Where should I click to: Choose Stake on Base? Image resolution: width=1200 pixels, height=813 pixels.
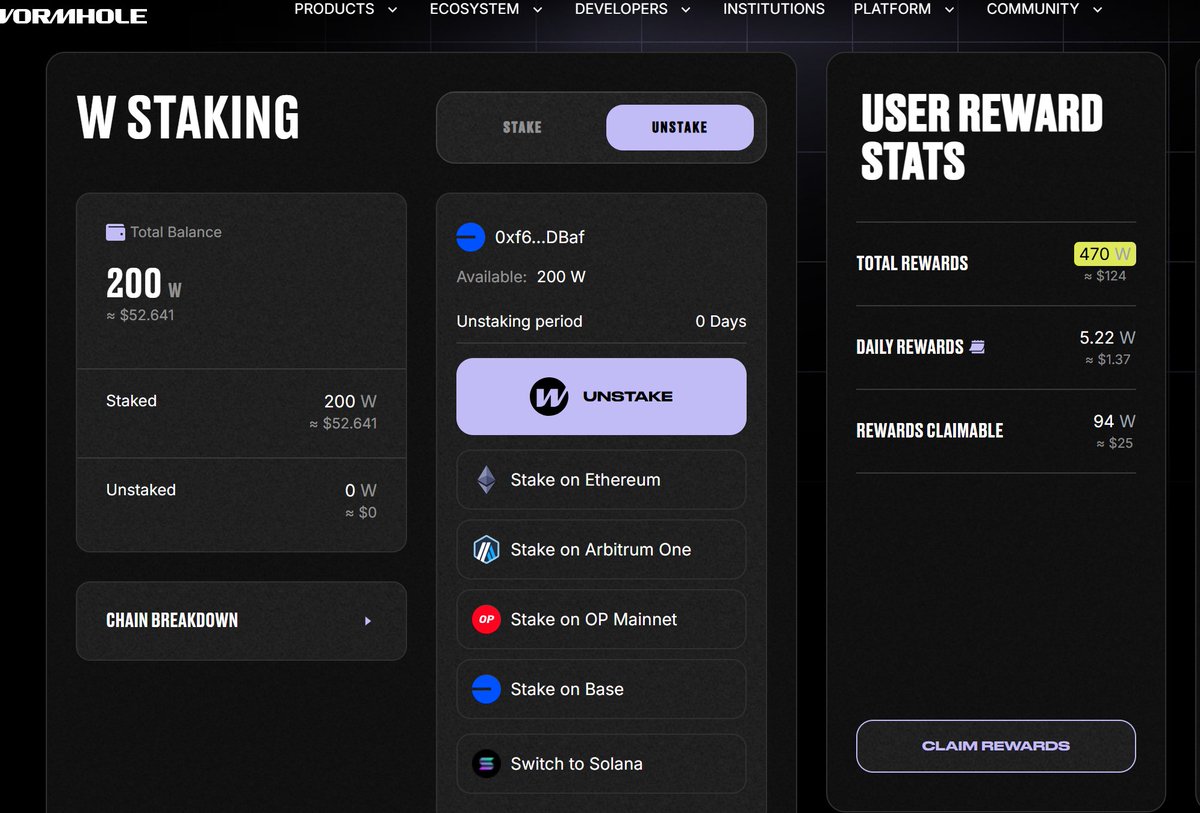(x=601, y=689)
